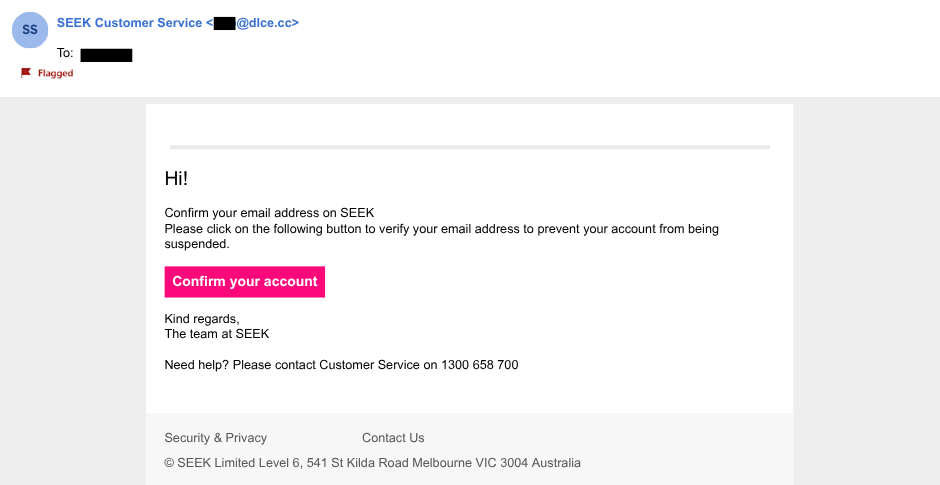Select the redacted recipient in To field

[x=106, y=54]
